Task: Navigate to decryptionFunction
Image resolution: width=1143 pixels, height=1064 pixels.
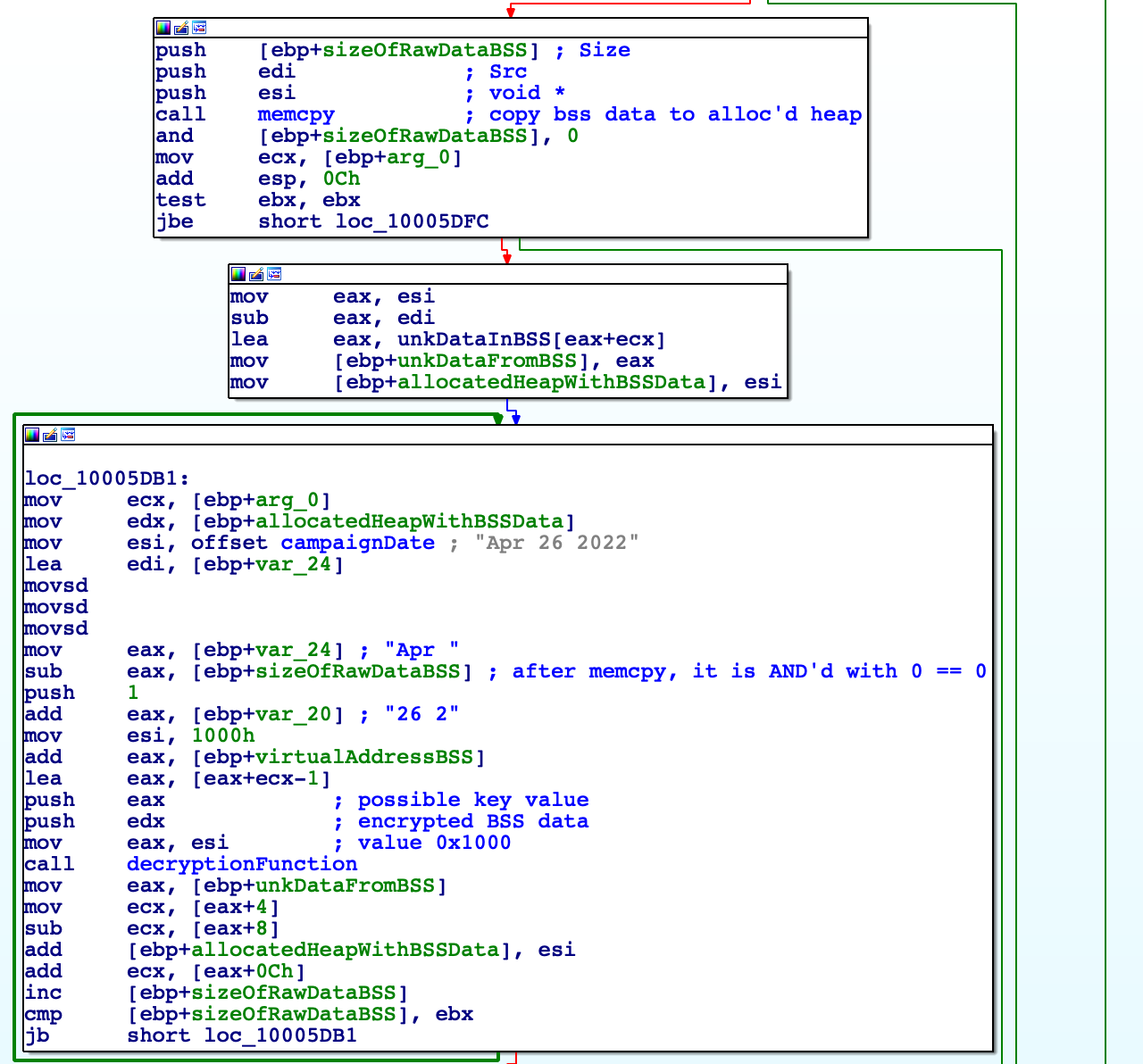Action: click(x=241, y=864)
